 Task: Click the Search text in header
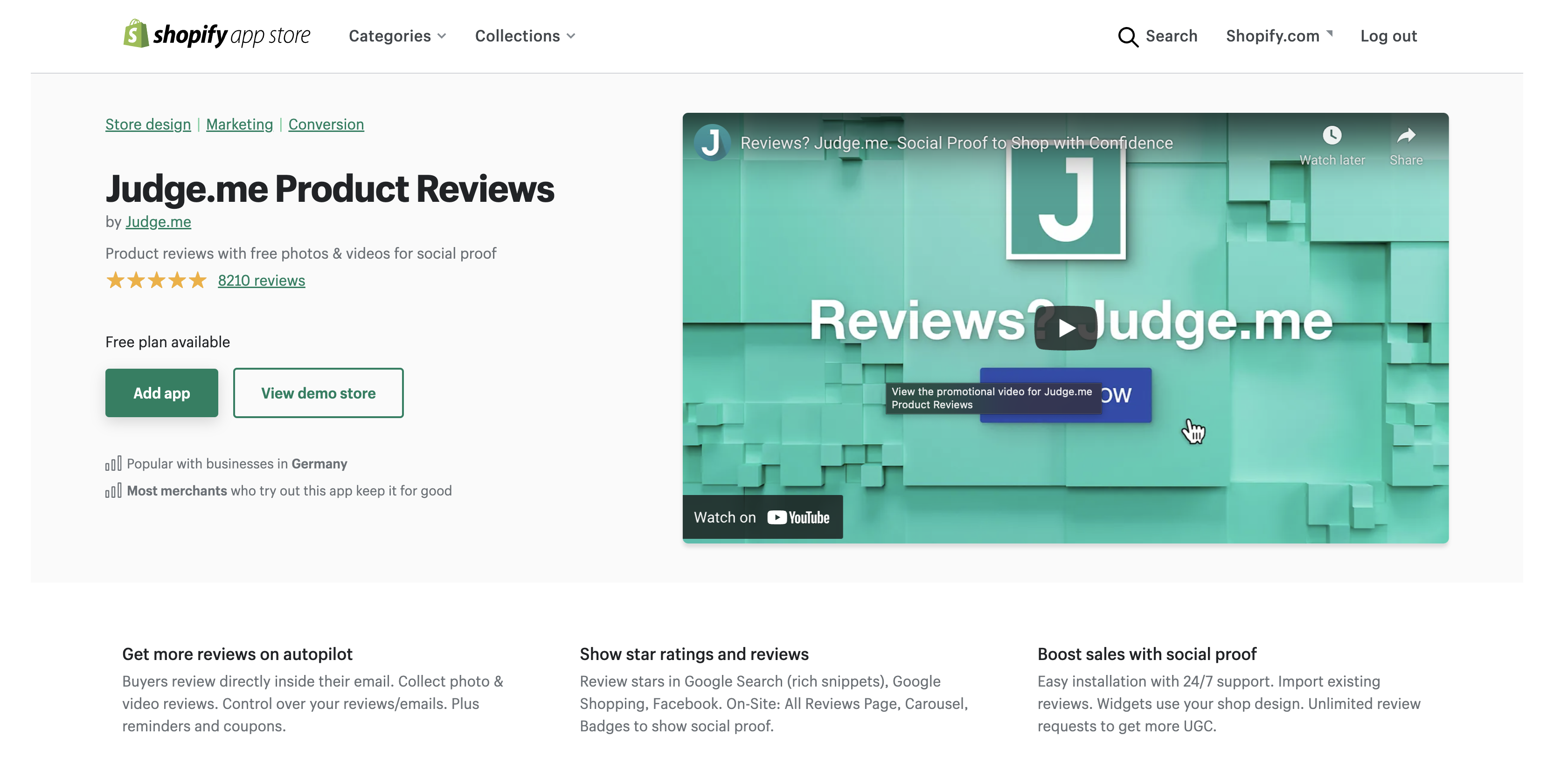point(1172,36)
